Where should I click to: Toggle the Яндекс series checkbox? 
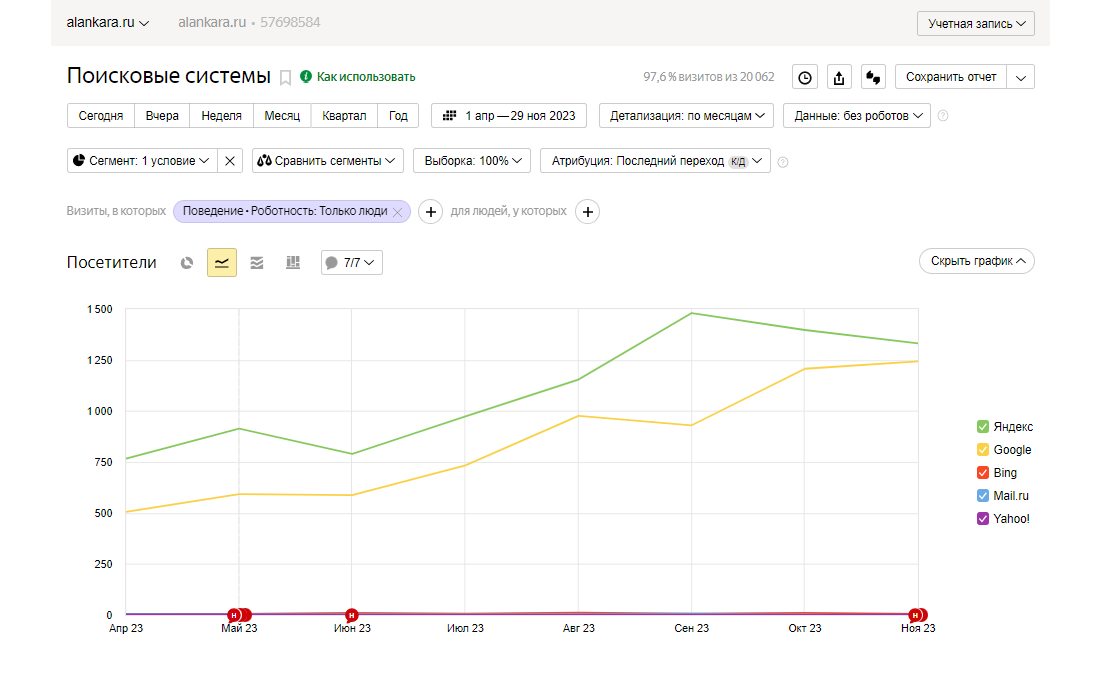(983, 427)
